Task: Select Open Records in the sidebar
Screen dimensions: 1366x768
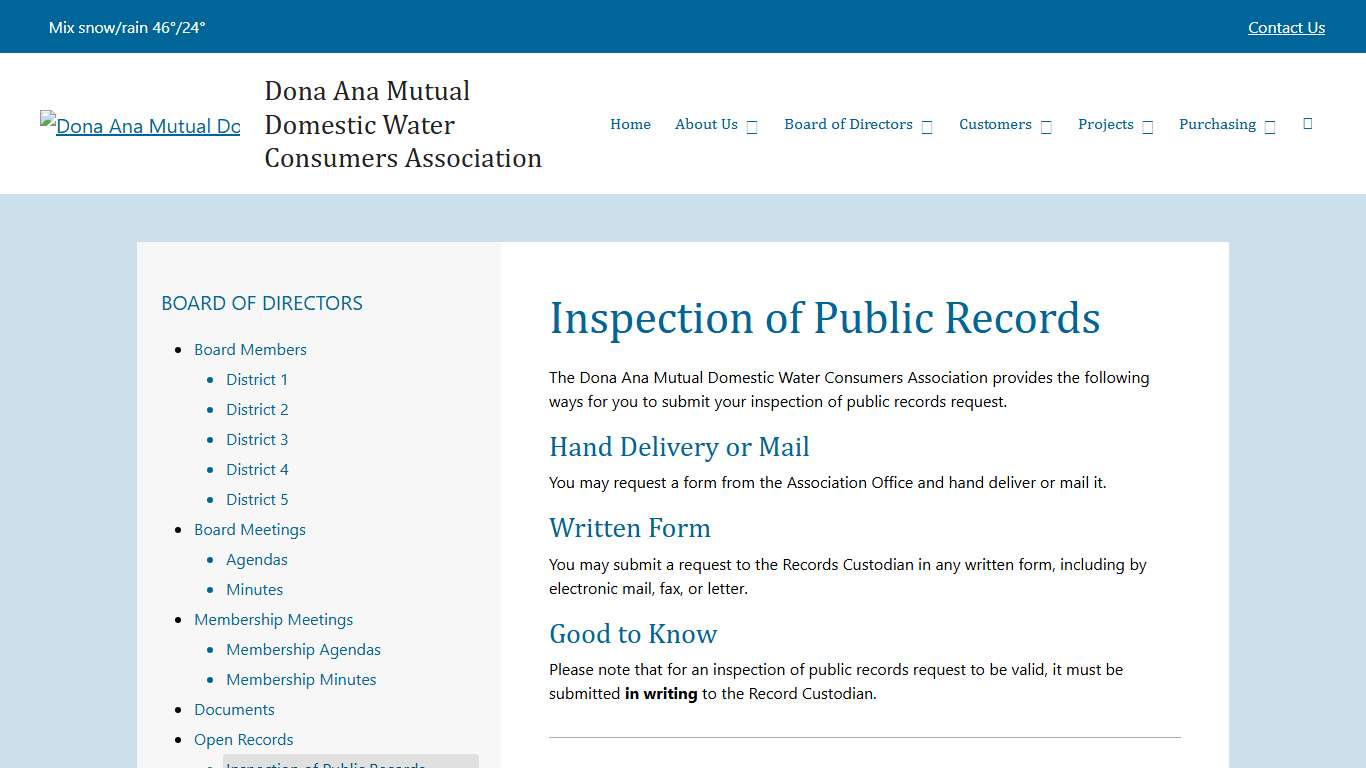Action: 243,739
